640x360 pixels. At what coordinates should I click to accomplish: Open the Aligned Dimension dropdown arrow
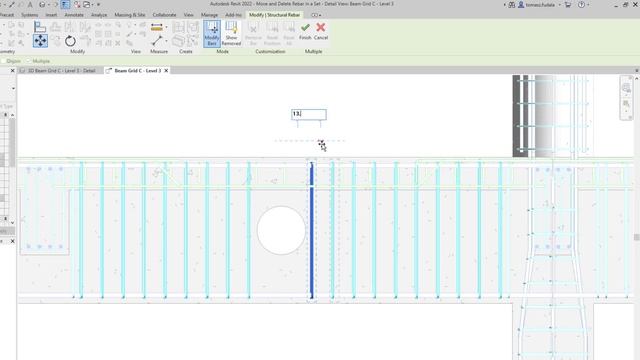point(167,27)
